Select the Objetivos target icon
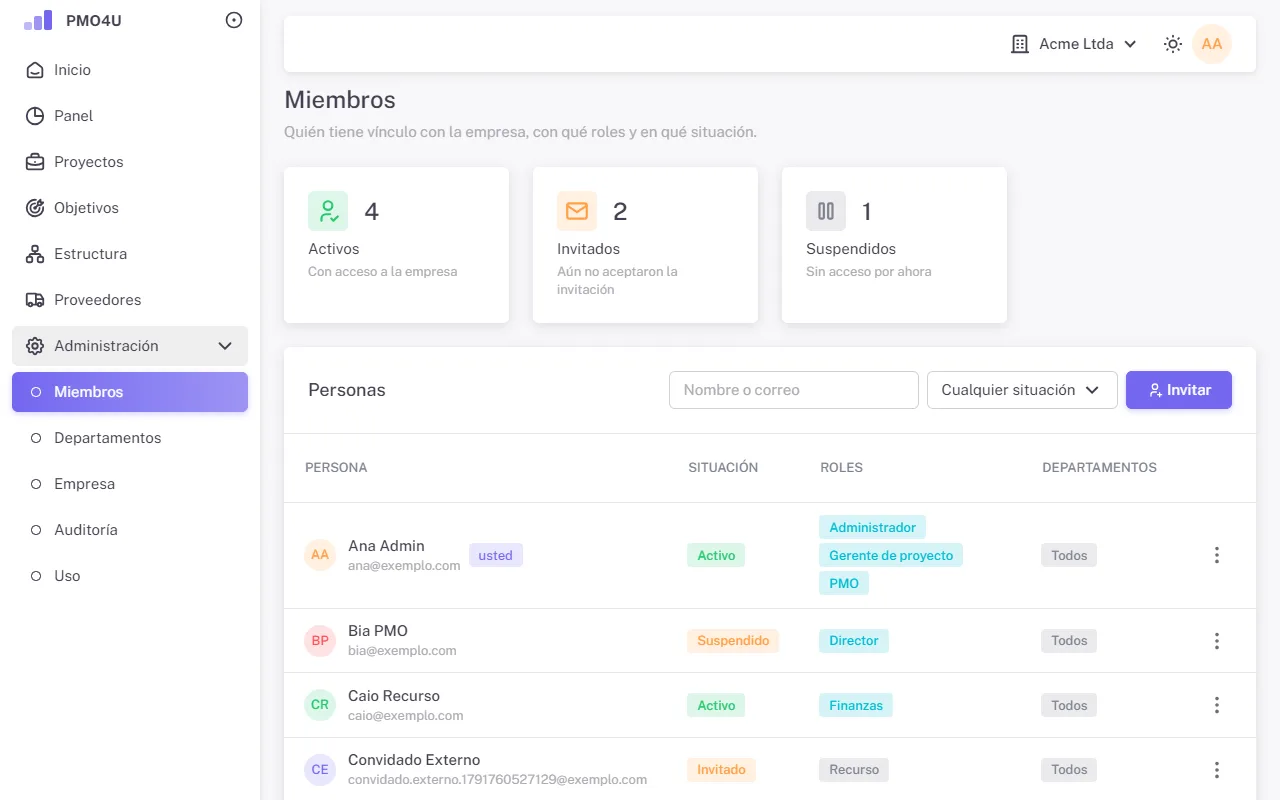The width and height of the screenshot is (1280, 800). [x=35, y=208]
